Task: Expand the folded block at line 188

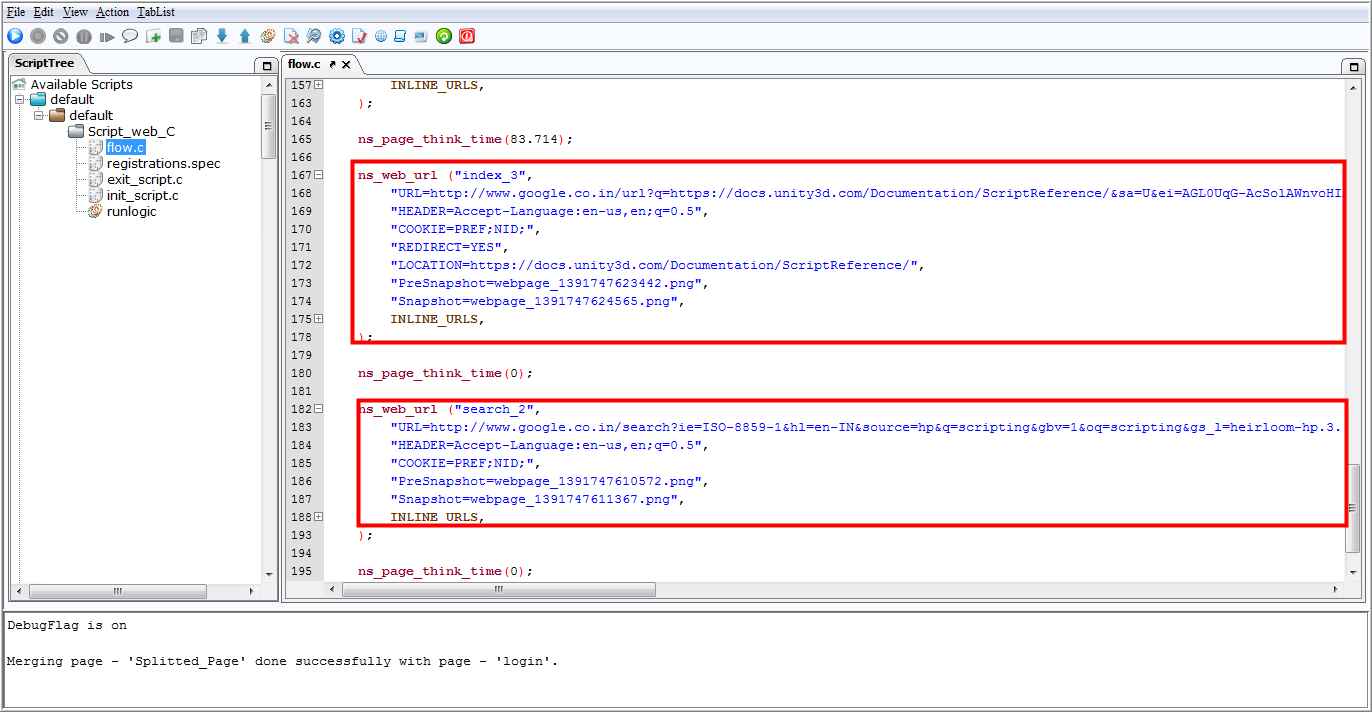Action: (319, 517)
